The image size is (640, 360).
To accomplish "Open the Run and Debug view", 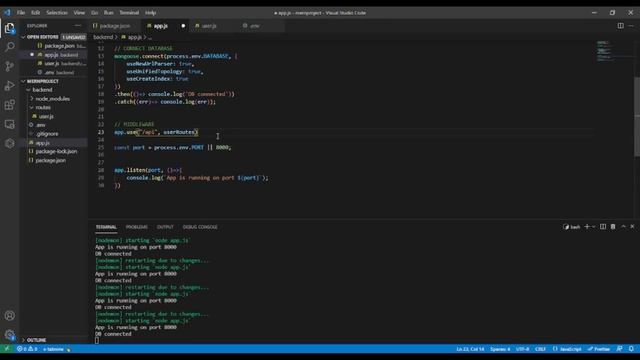I will click(9, 86).
